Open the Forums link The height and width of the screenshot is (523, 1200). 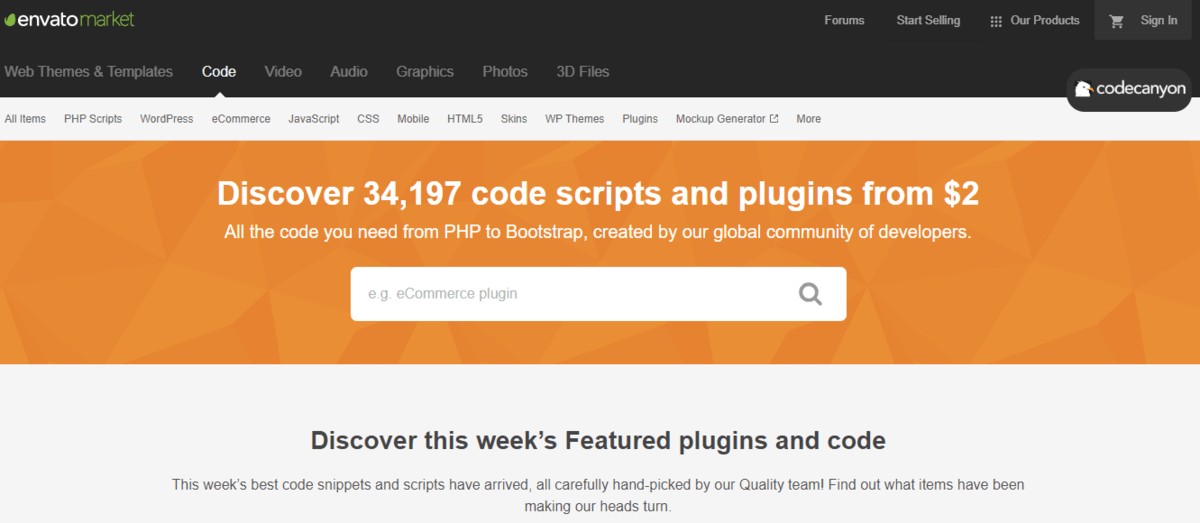(x=844, y=20)
